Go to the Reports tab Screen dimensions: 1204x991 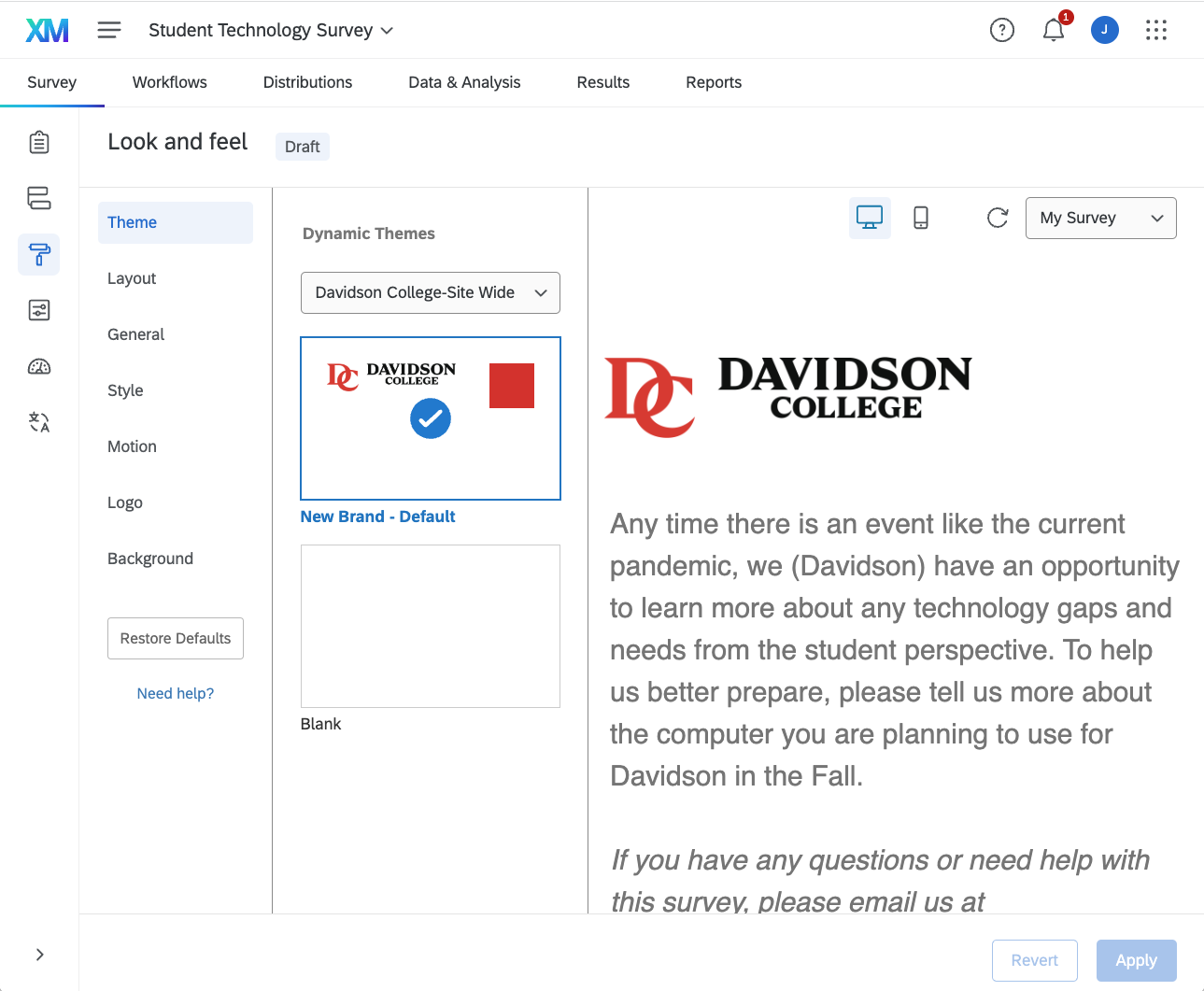(714, 82)
